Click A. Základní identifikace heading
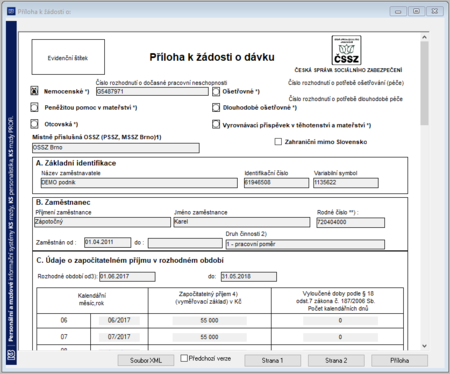 [76, 163]
